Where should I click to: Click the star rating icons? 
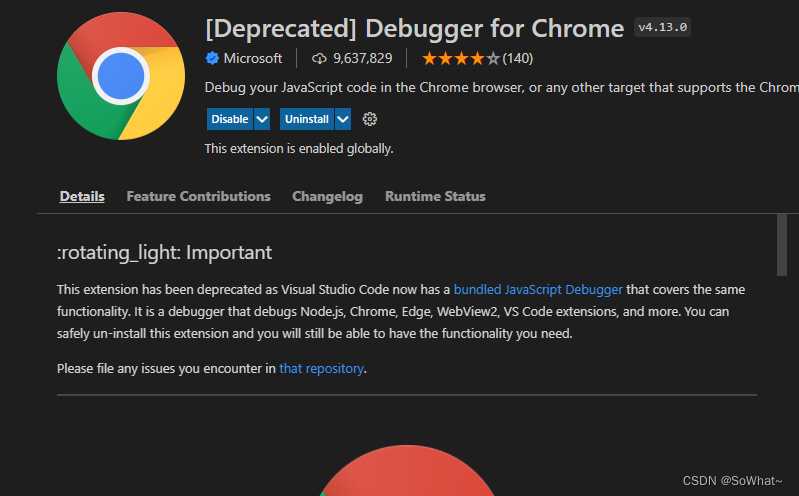[x=461, y=59]
